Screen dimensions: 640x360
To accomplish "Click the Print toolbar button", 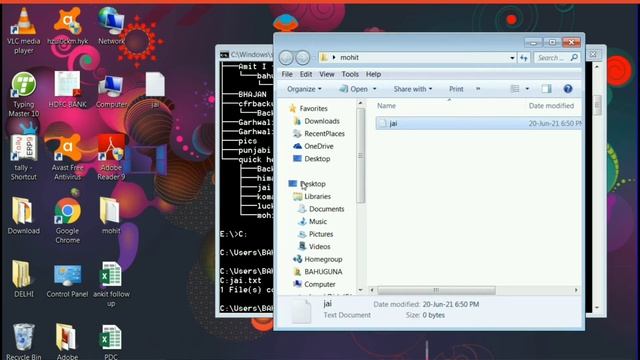I will tap(456, 89).
